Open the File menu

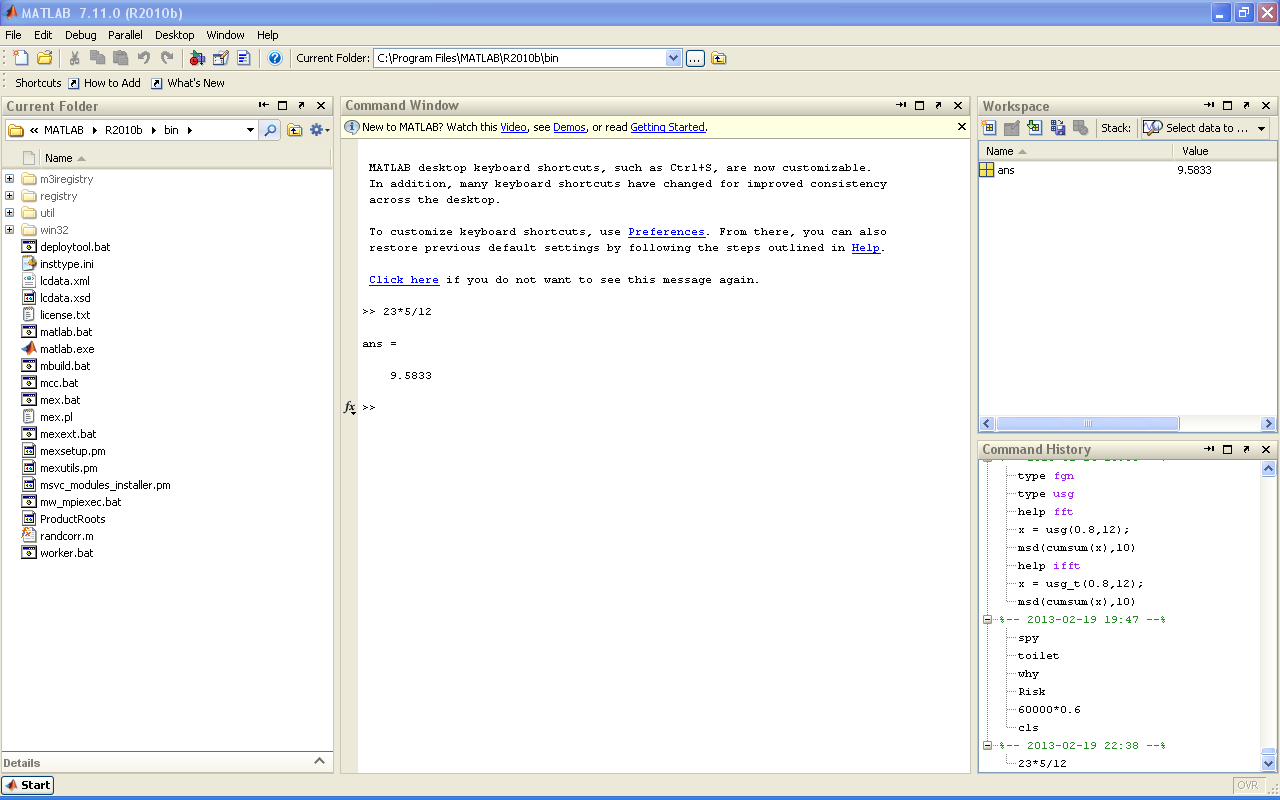13,35
